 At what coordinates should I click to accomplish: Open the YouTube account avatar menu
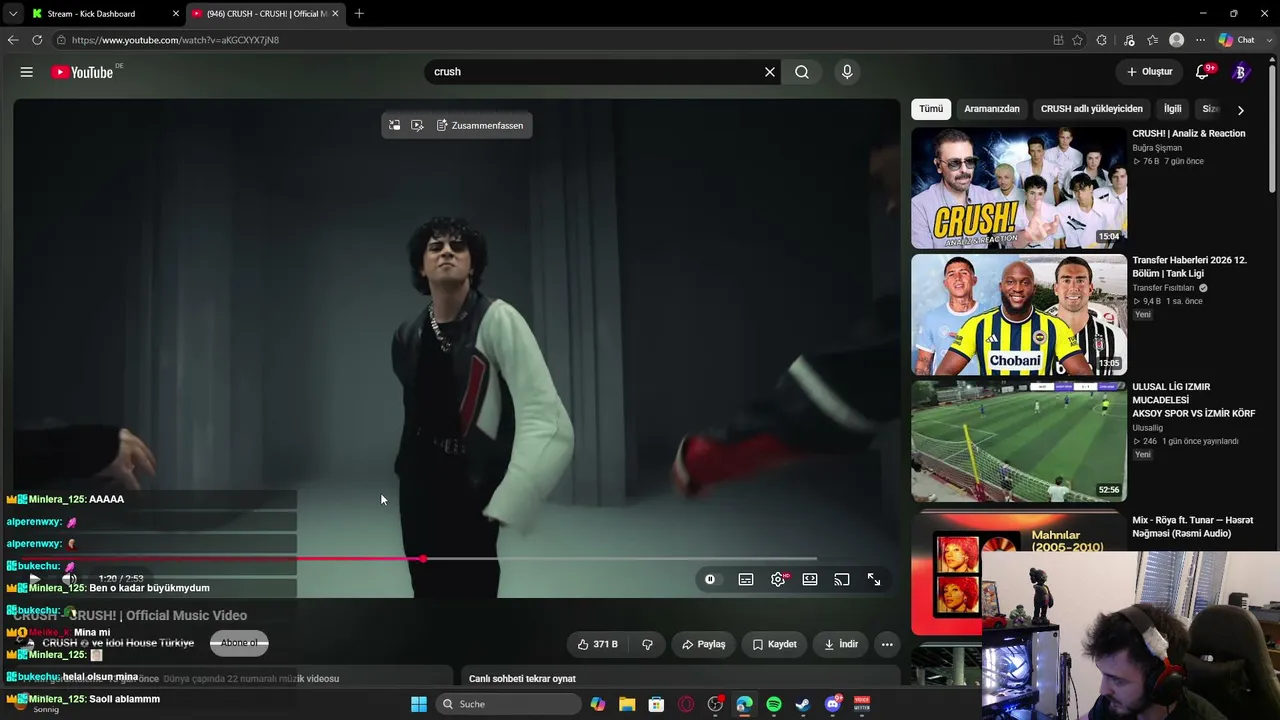(1241, 72)
